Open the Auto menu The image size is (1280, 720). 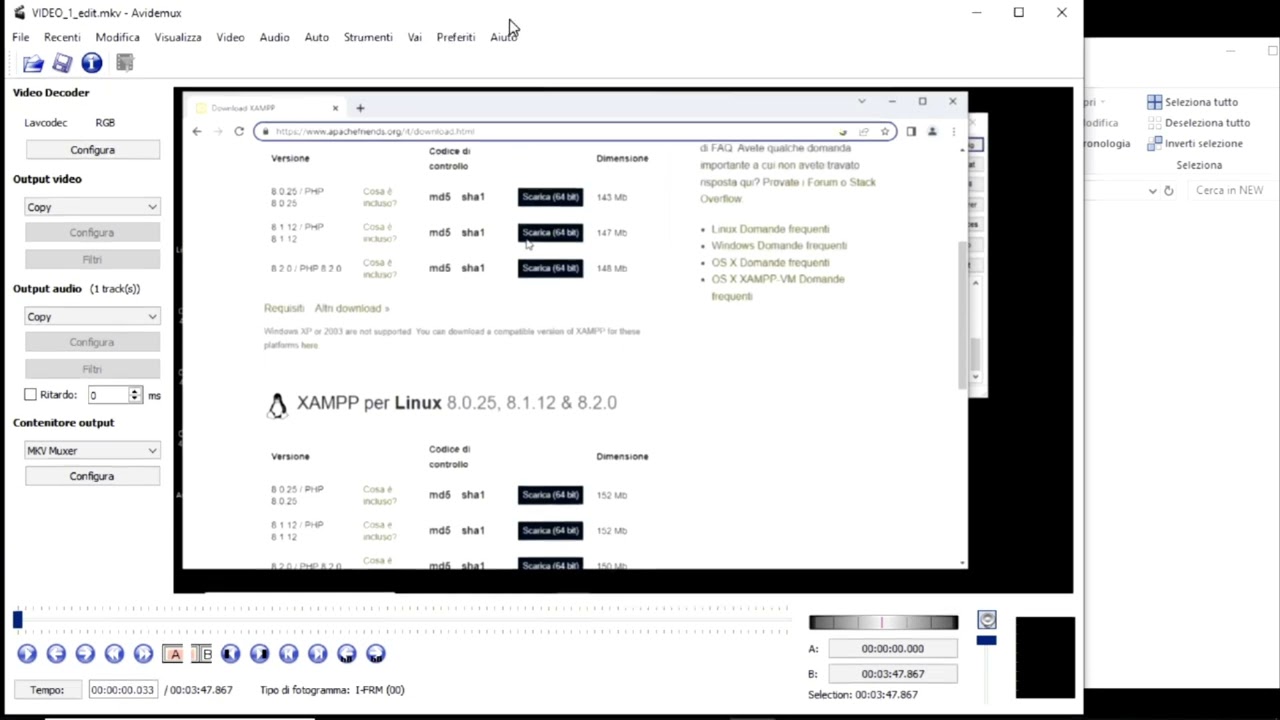(x=316, y=37)
